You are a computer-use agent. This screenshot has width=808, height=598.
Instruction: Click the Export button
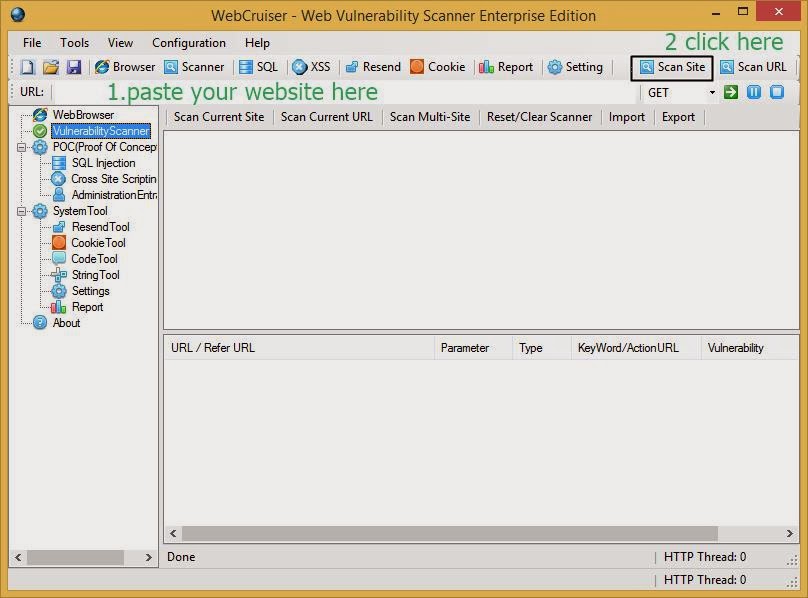pos(678,117)
